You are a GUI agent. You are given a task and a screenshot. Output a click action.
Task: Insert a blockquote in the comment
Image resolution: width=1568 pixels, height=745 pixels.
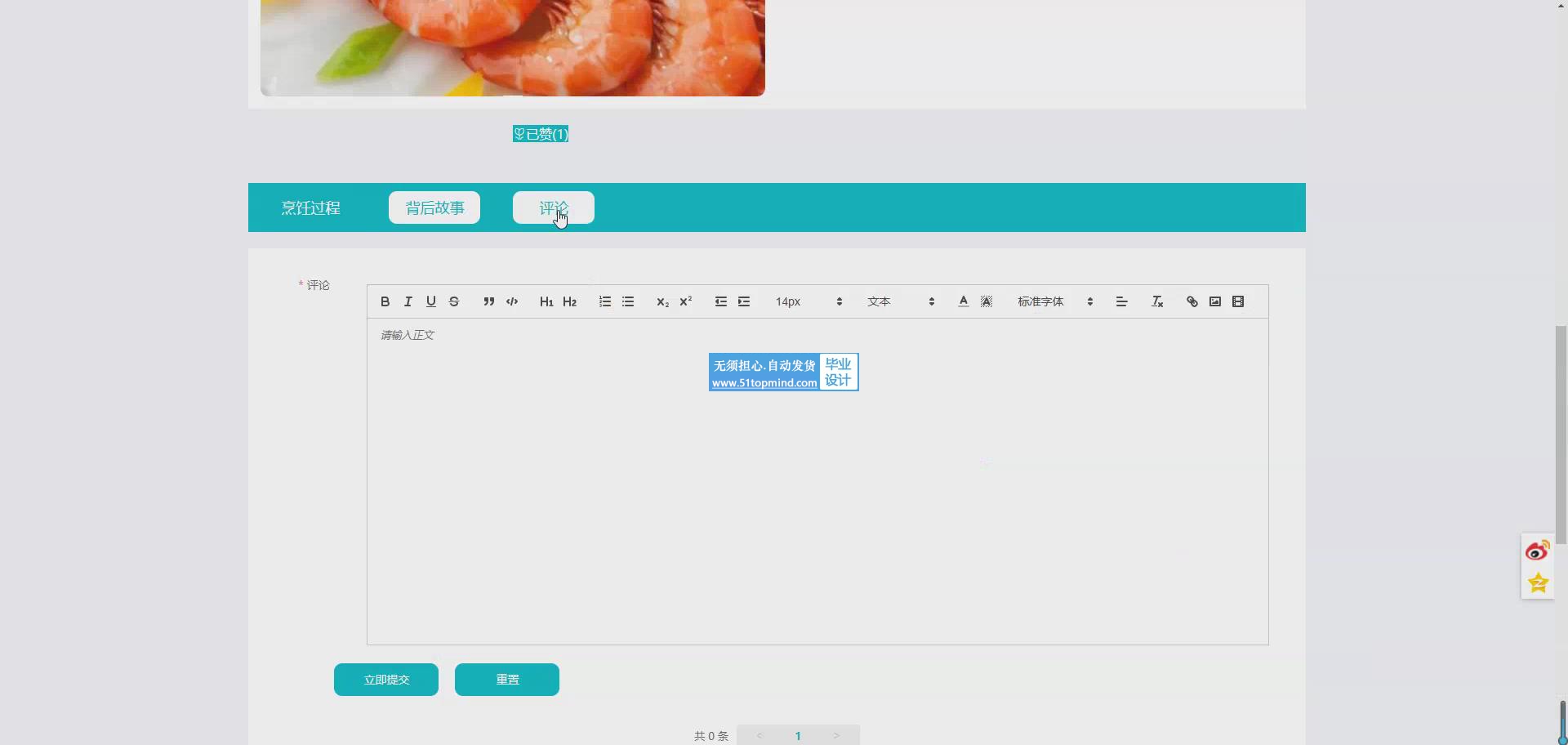(488, 301)
